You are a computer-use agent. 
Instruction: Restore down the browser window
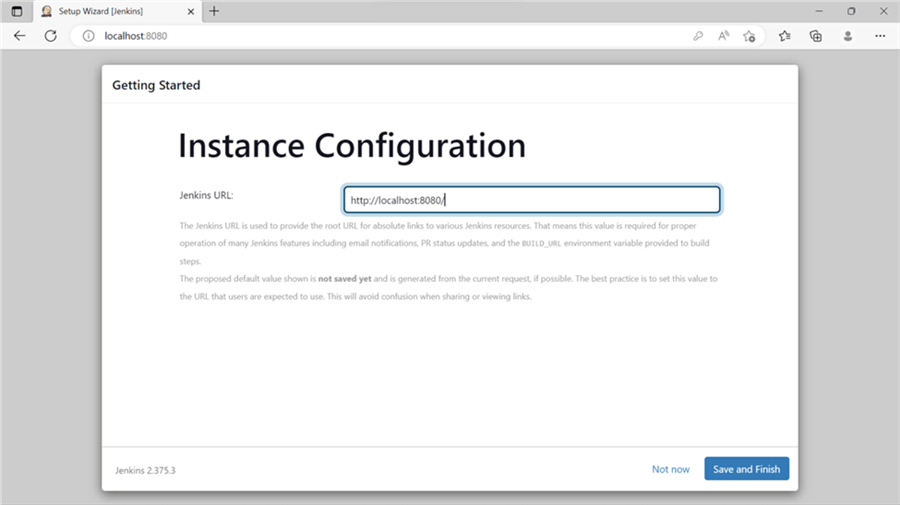(x=851, y=11)
